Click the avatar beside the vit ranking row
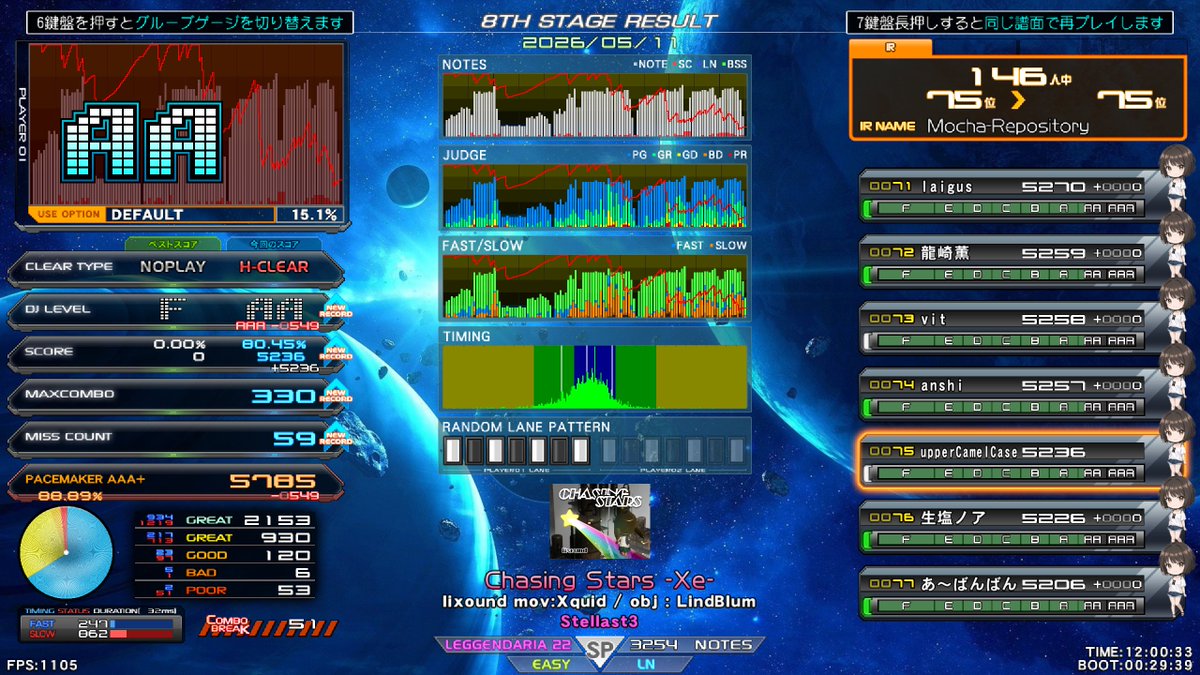 1178,312
